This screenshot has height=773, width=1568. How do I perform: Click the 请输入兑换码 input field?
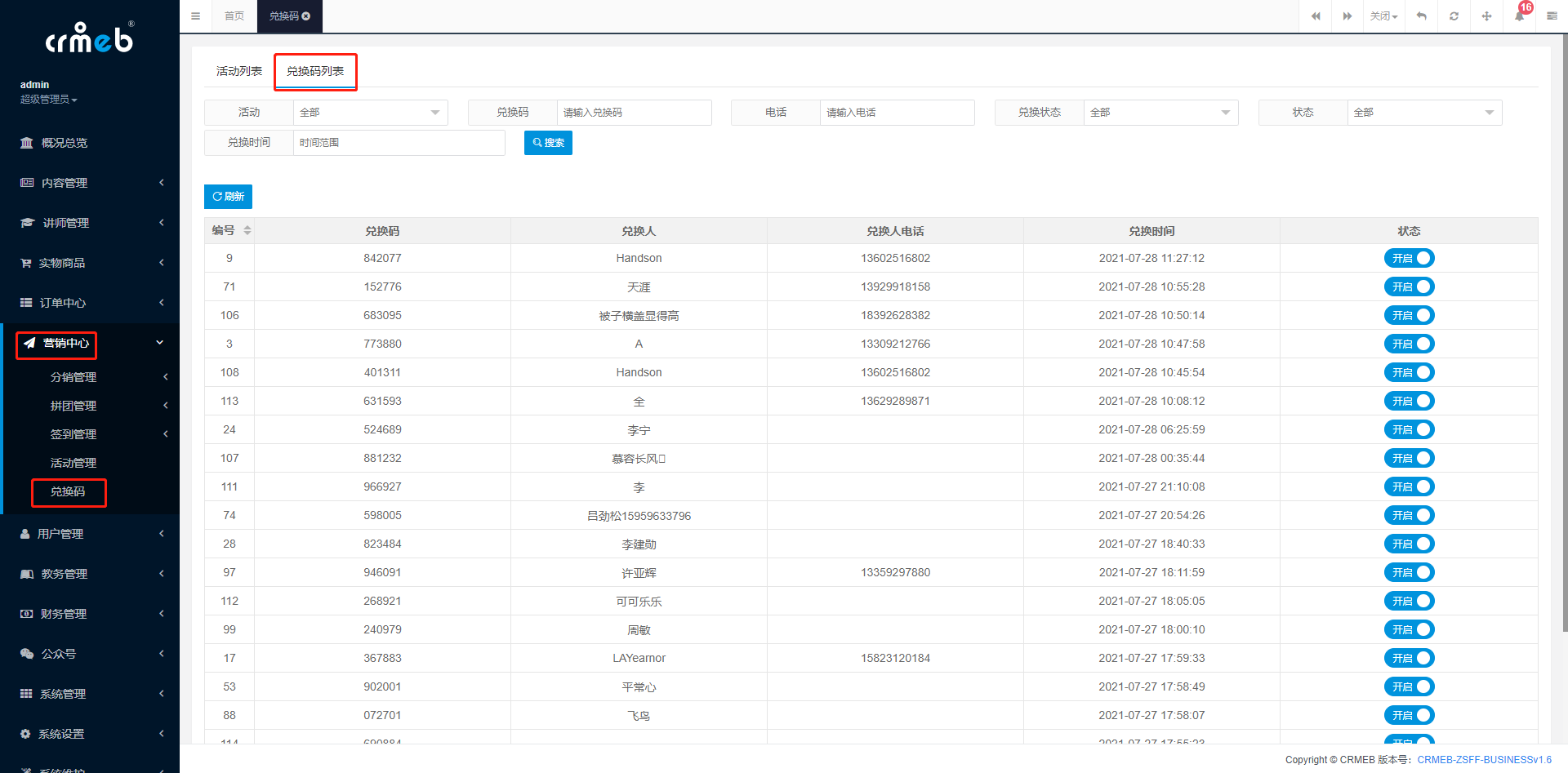click(x=634, y=113)
